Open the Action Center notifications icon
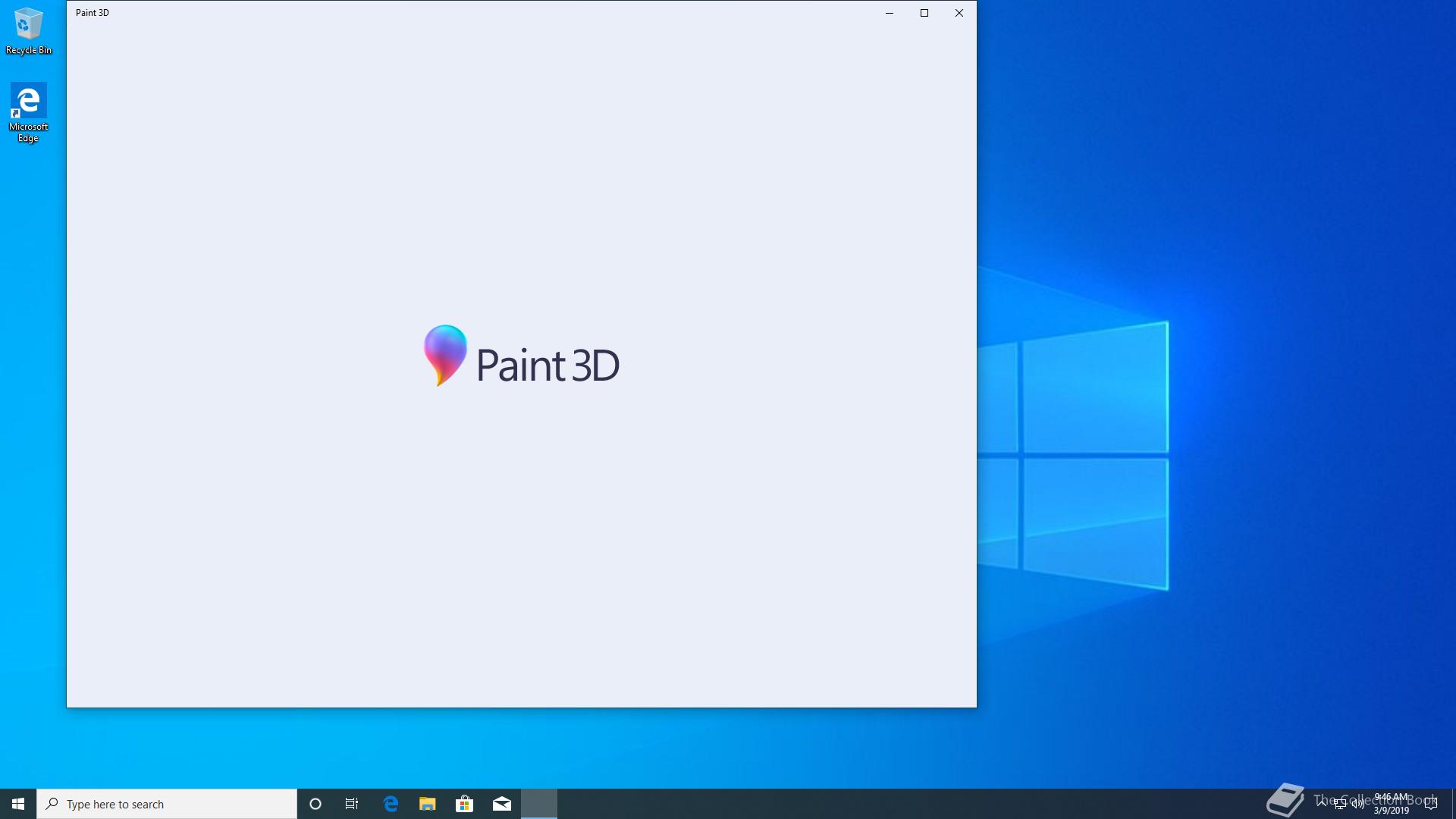Screen dimensions: 1456x819 click(1431, 804)
